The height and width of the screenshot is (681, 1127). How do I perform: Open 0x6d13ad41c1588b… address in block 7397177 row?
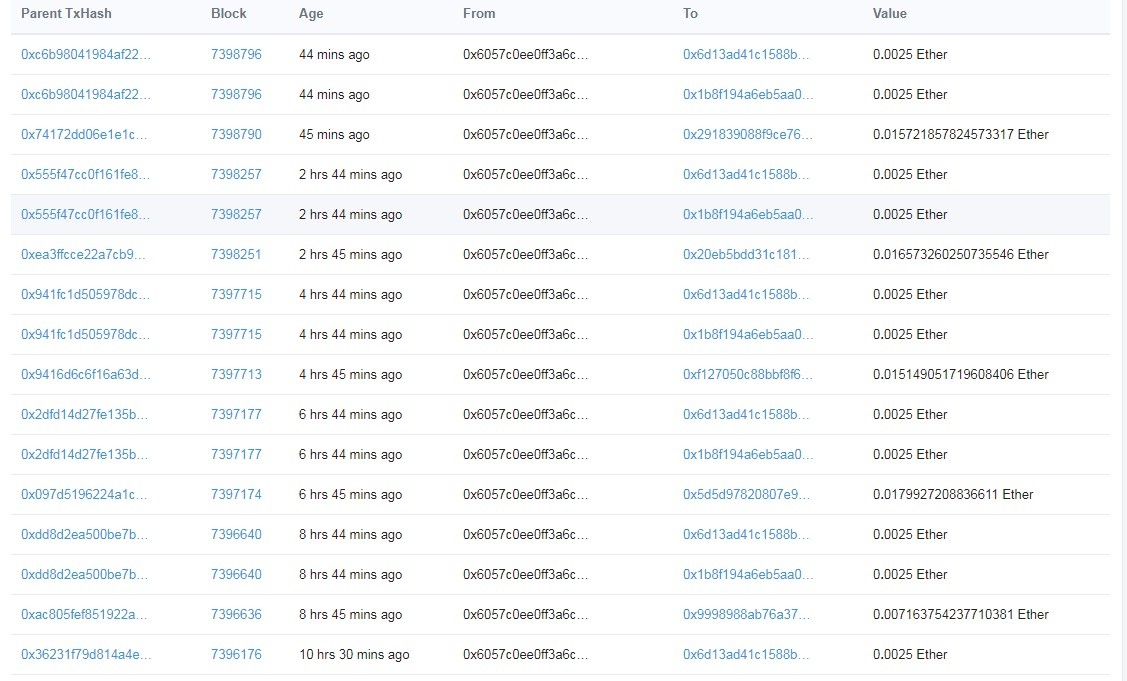point(745,415)
